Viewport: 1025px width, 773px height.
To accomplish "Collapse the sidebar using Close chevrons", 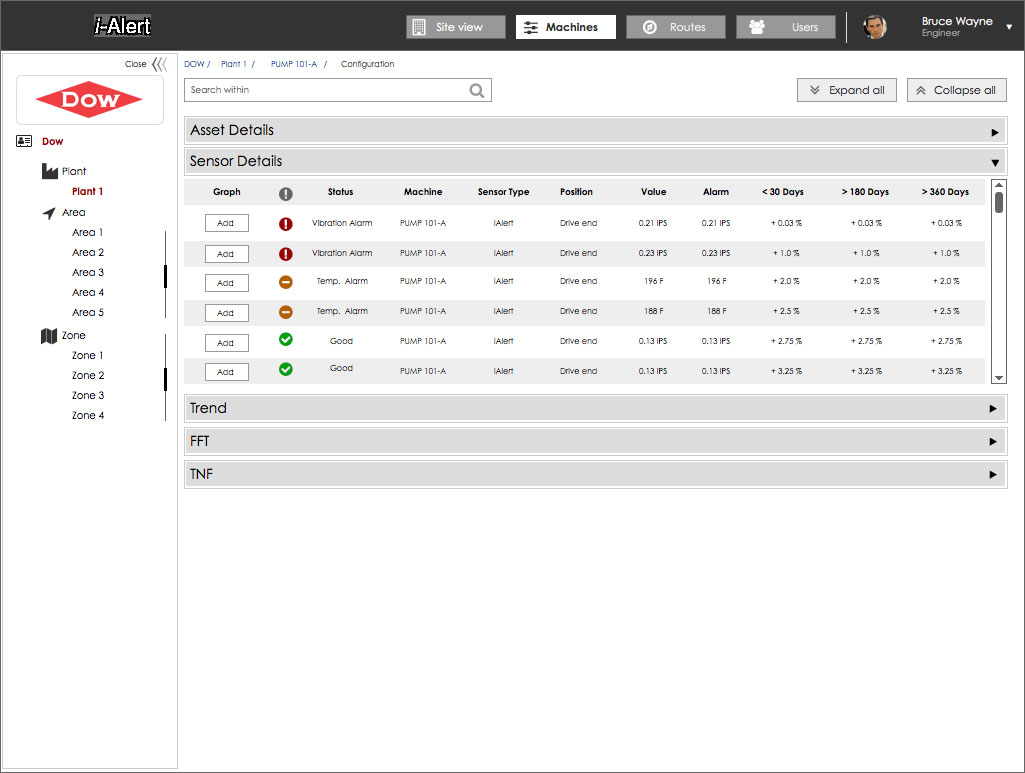I will tap(158, 64).
